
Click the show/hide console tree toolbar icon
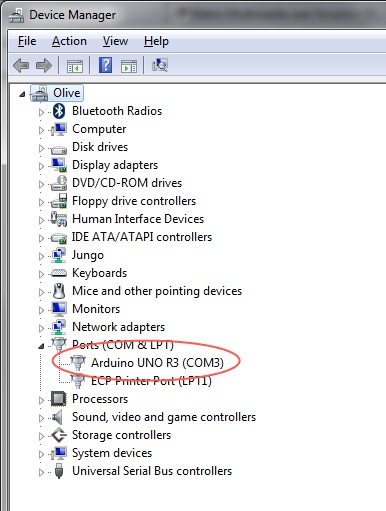[x=75, y=66]
